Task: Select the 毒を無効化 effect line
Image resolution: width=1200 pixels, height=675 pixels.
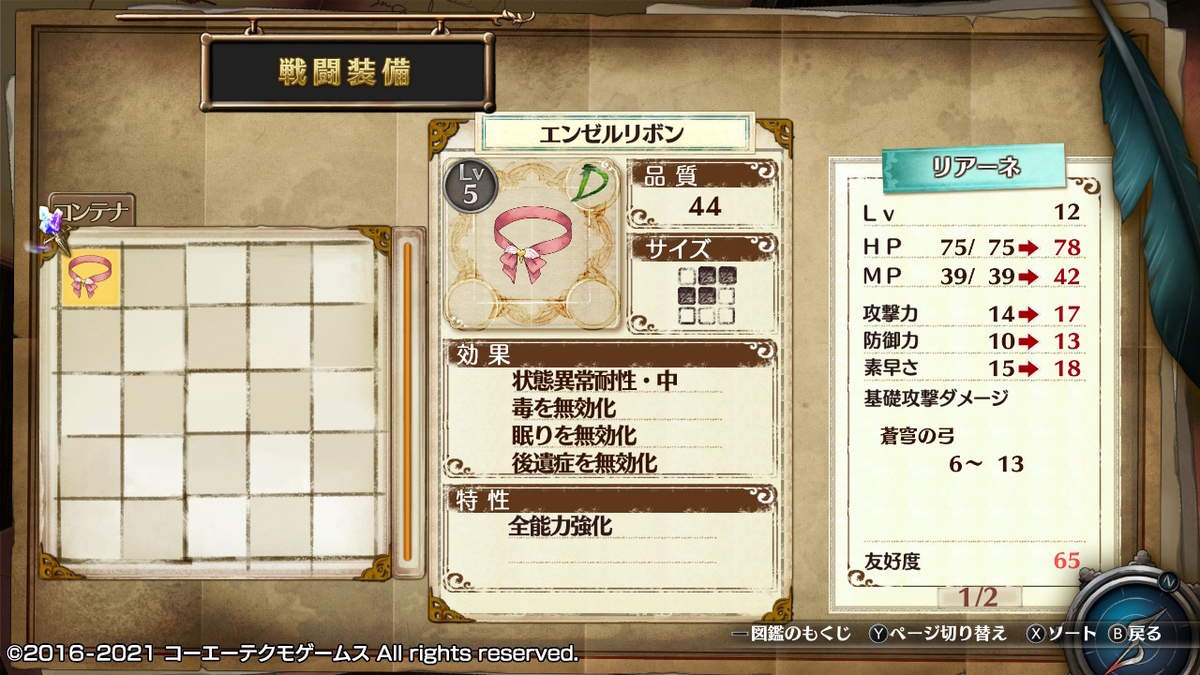Action: [x=561, y=408]
